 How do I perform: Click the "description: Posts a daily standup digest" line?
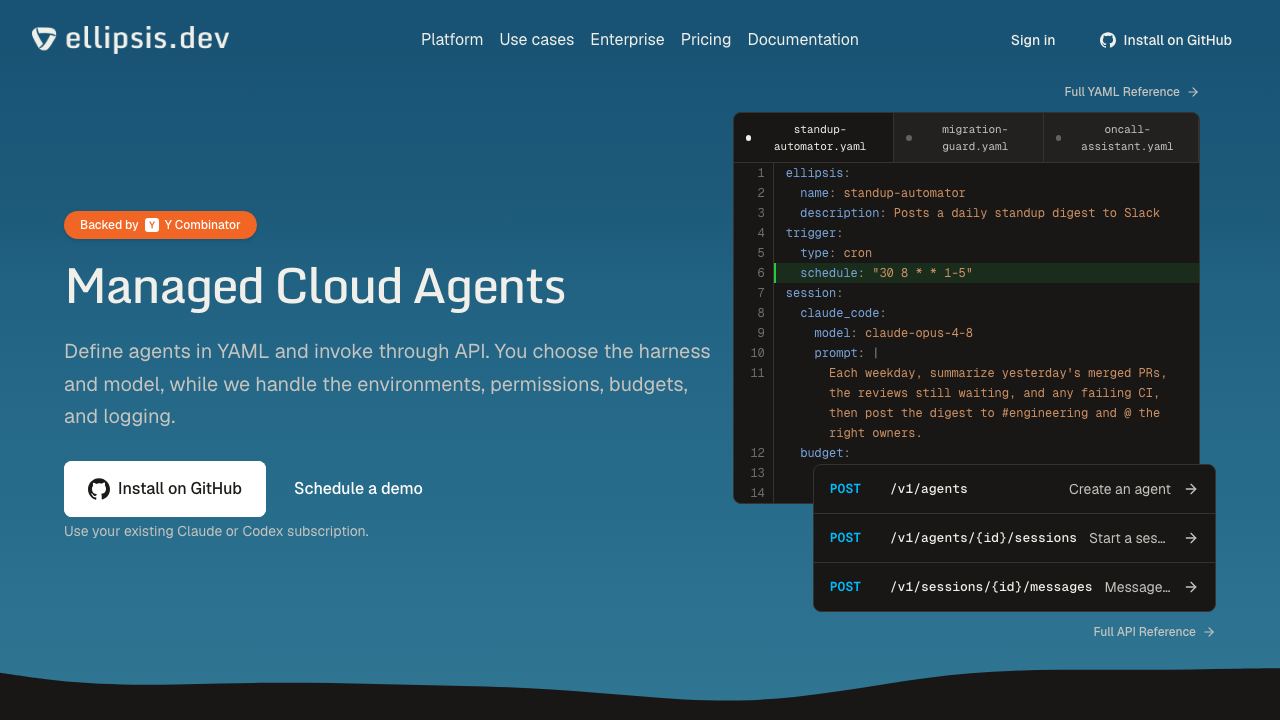click(980, 213)
